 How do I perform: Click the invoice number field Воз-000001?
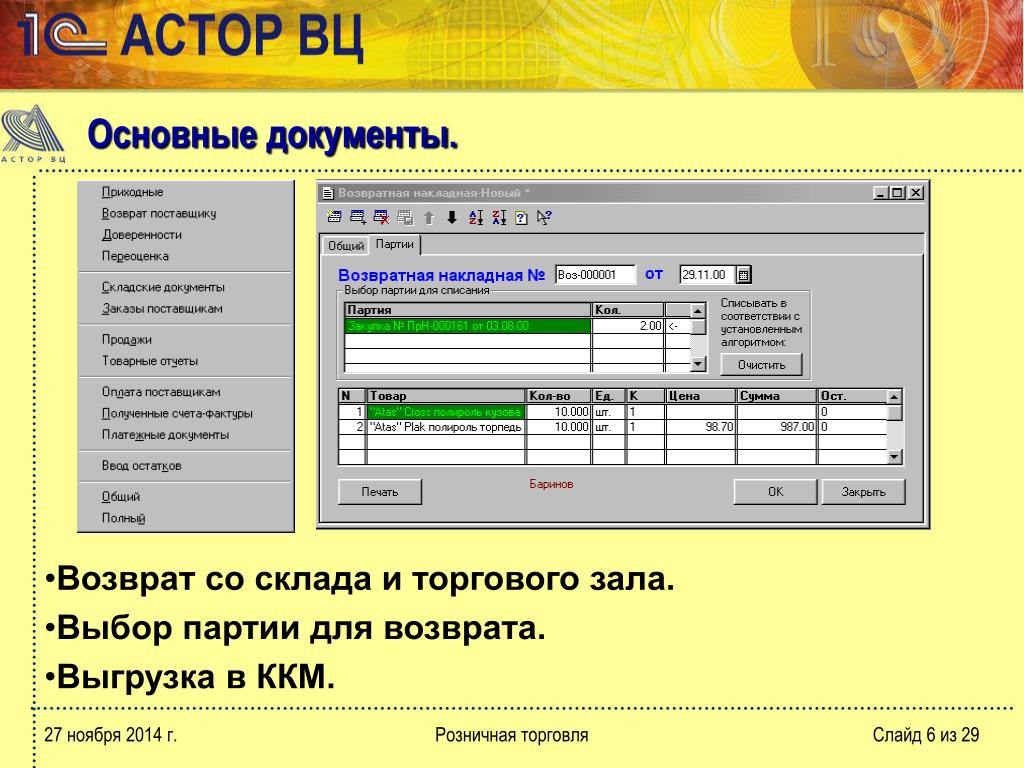[x=595, y=275]
